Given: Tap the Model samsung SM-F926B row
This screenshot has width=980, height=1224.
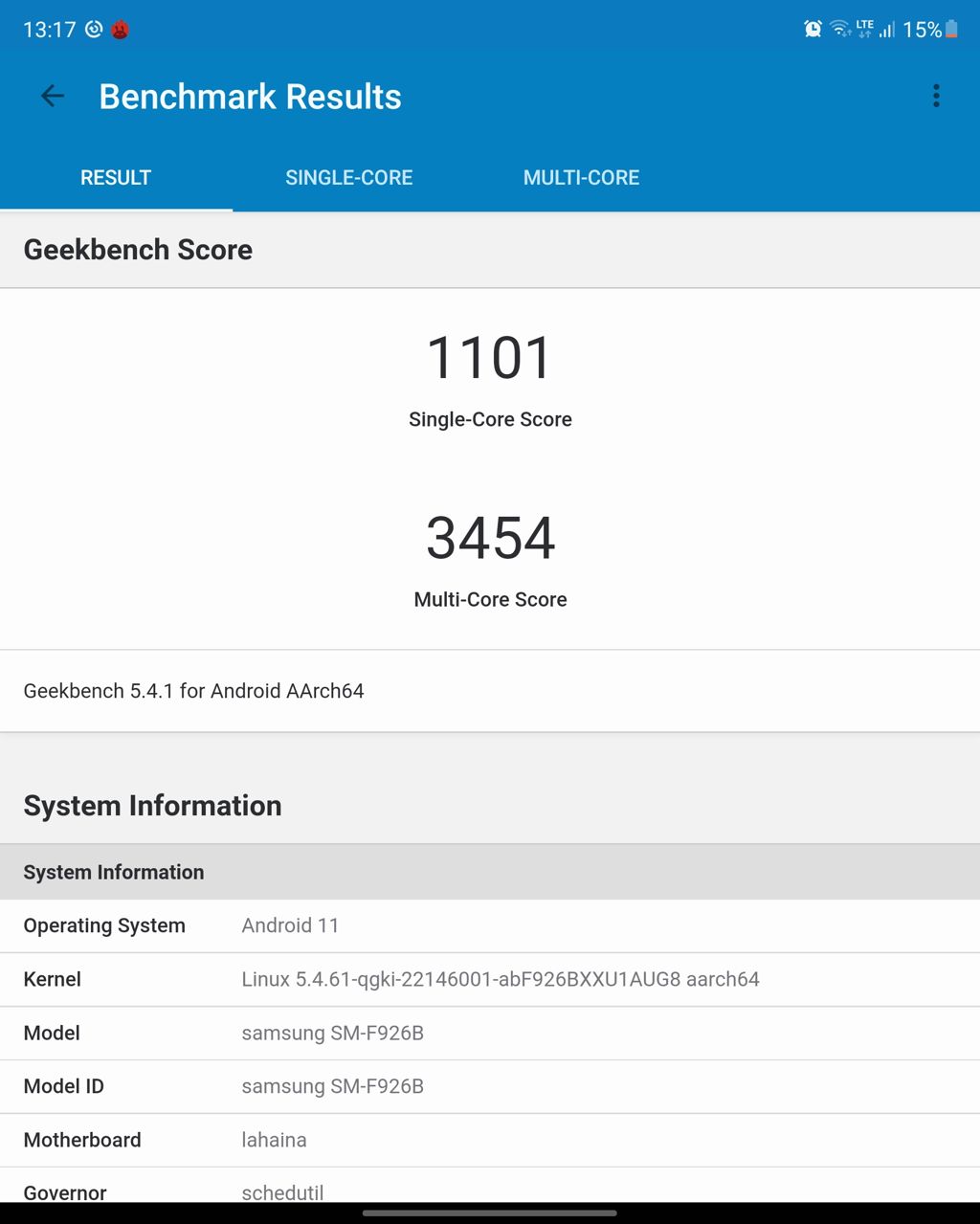Looking at the screenshot, I should click(x=490, y=1033).
